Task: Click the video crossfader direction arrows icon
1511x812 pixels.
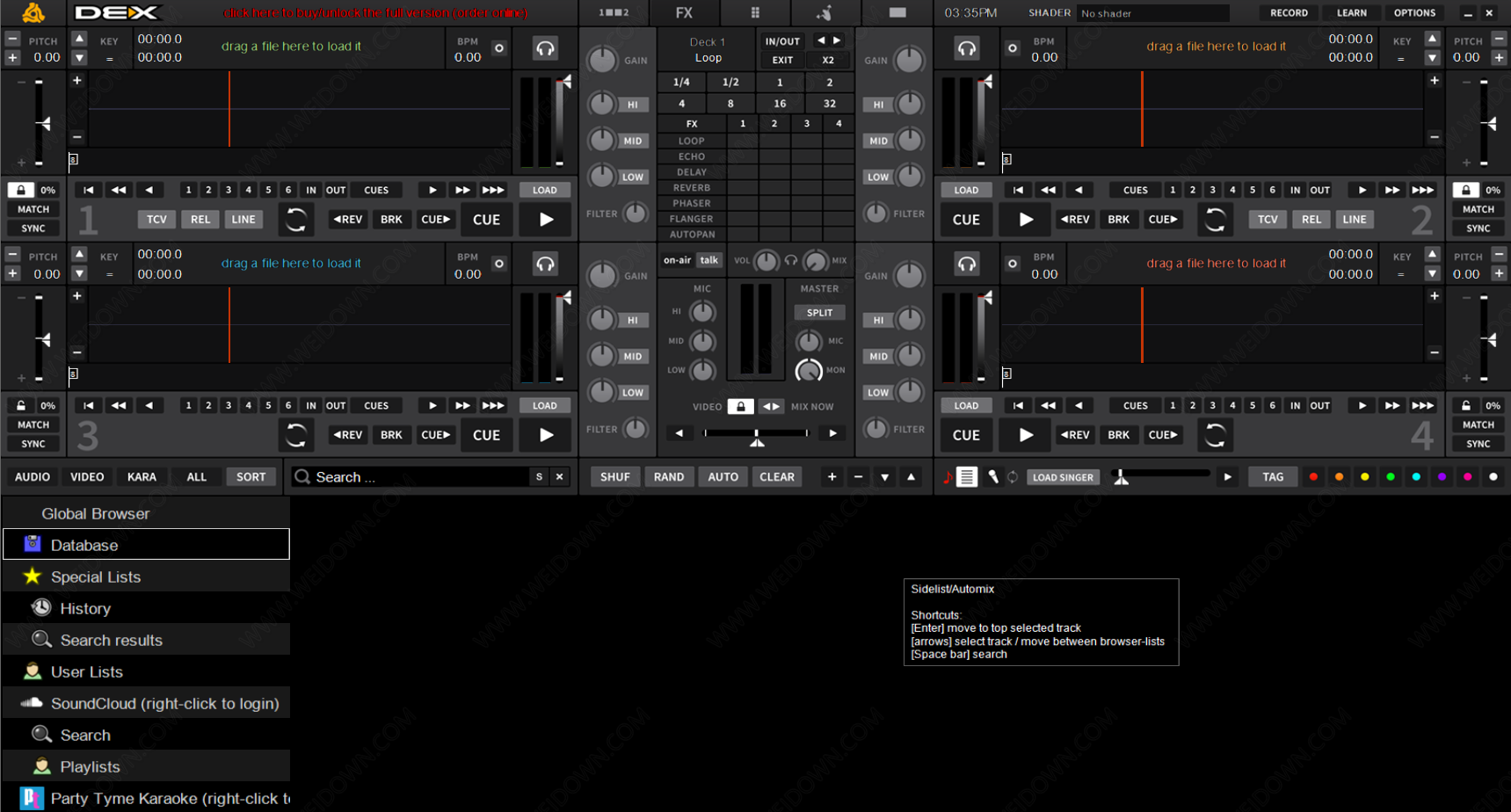Action: pyautogui.click(x=771, y=406)
